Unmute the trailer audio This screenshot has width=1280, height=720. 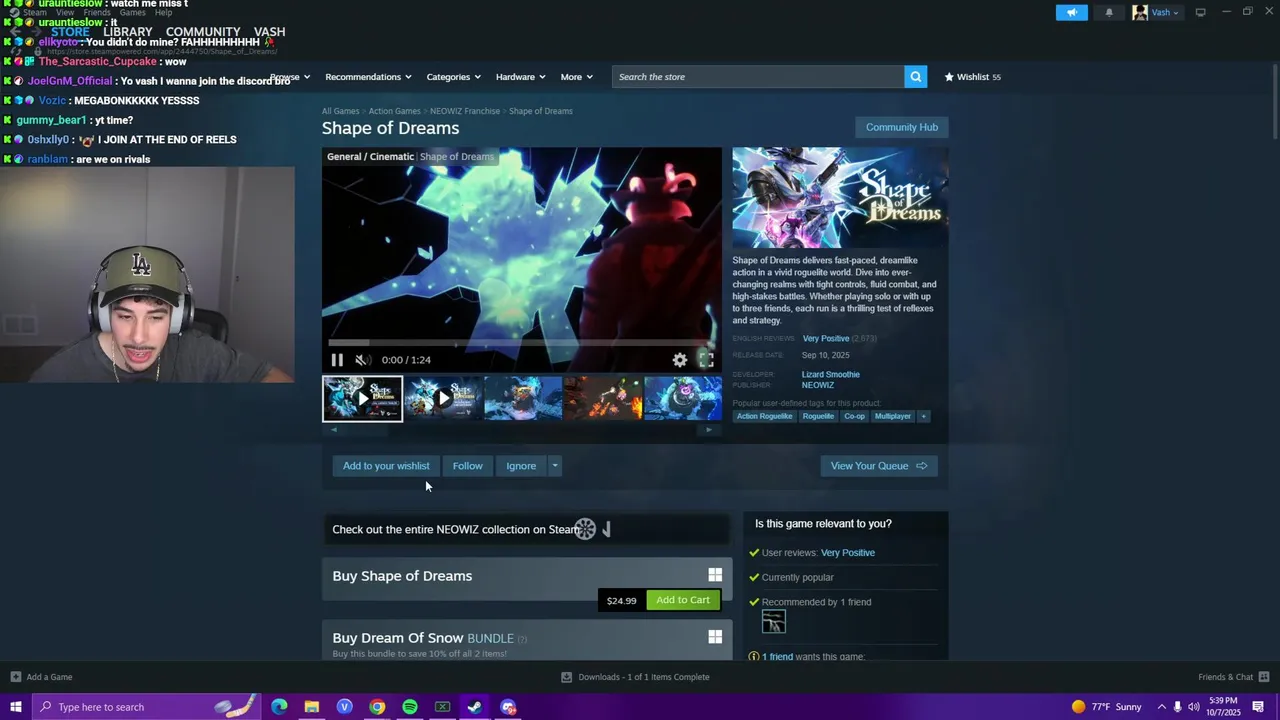point(363,360)
